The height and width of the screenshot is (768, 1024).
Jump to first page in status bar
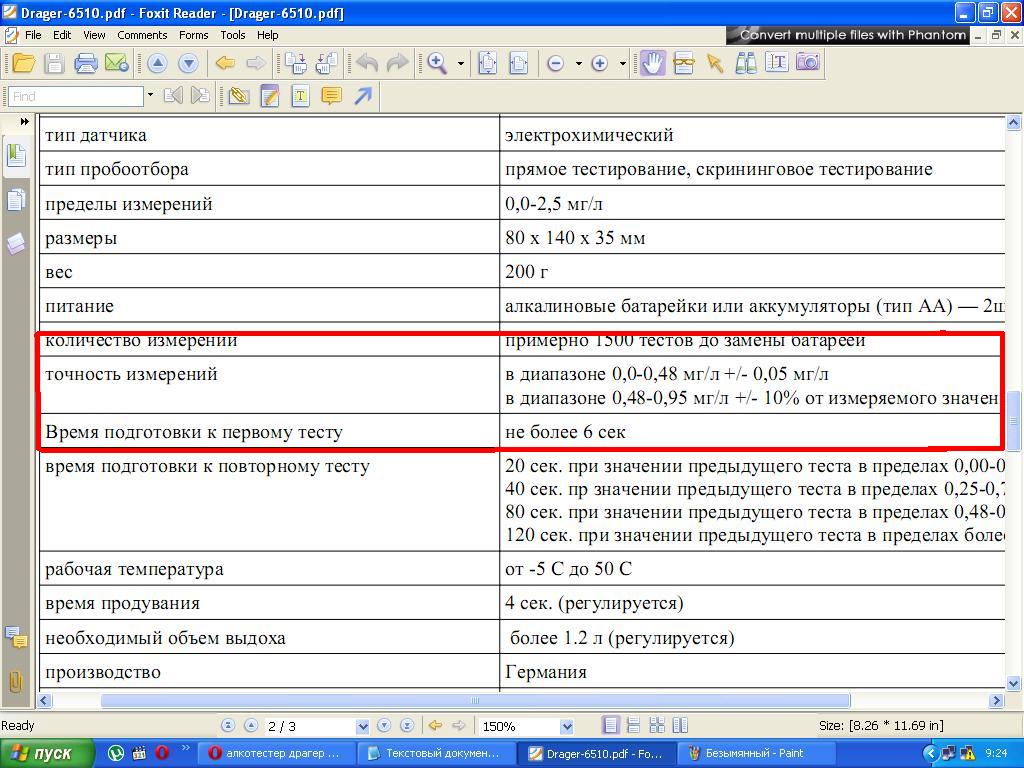[228, 726]
